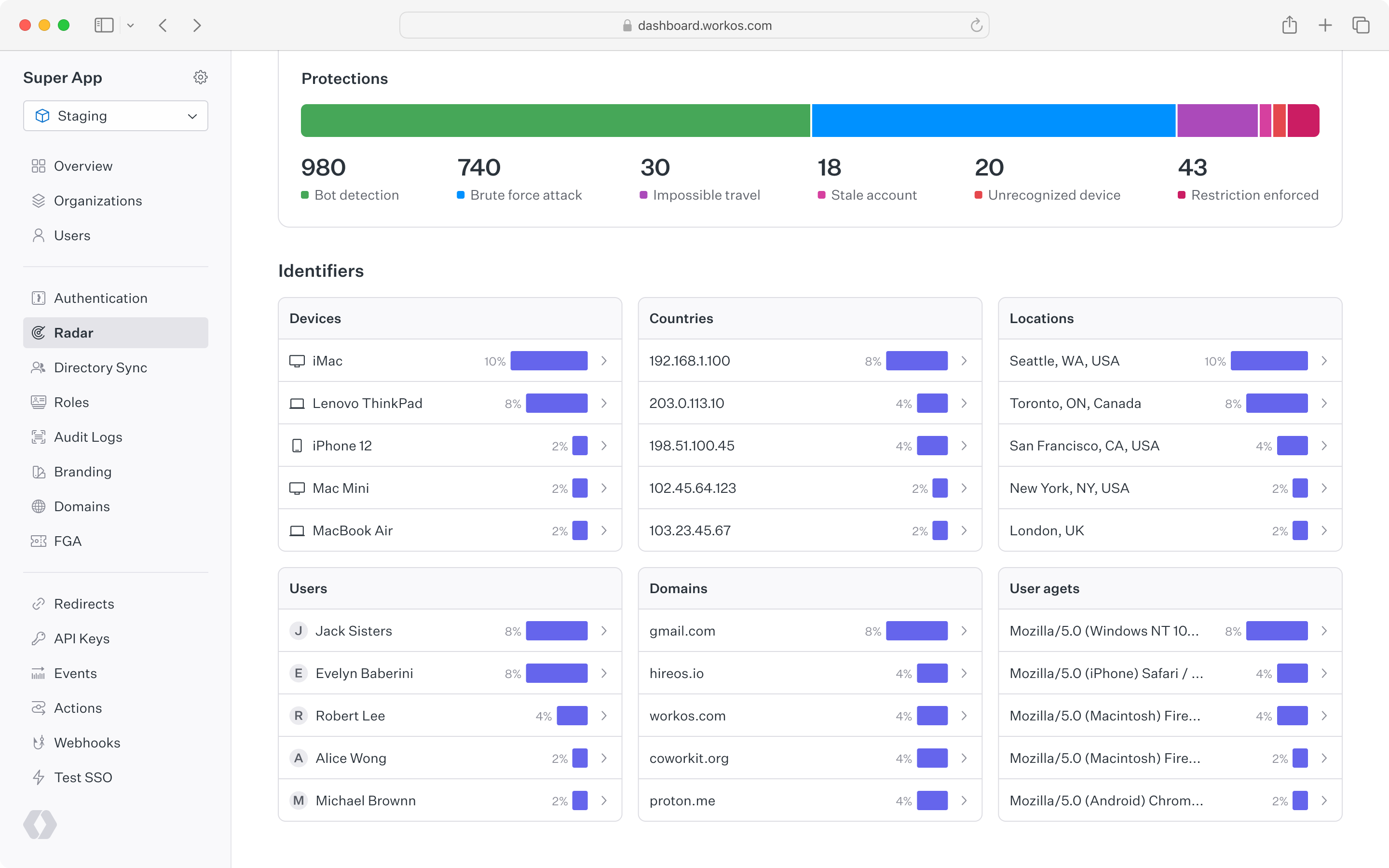Go to Directory Sync in sidebar

pos(100,367)
